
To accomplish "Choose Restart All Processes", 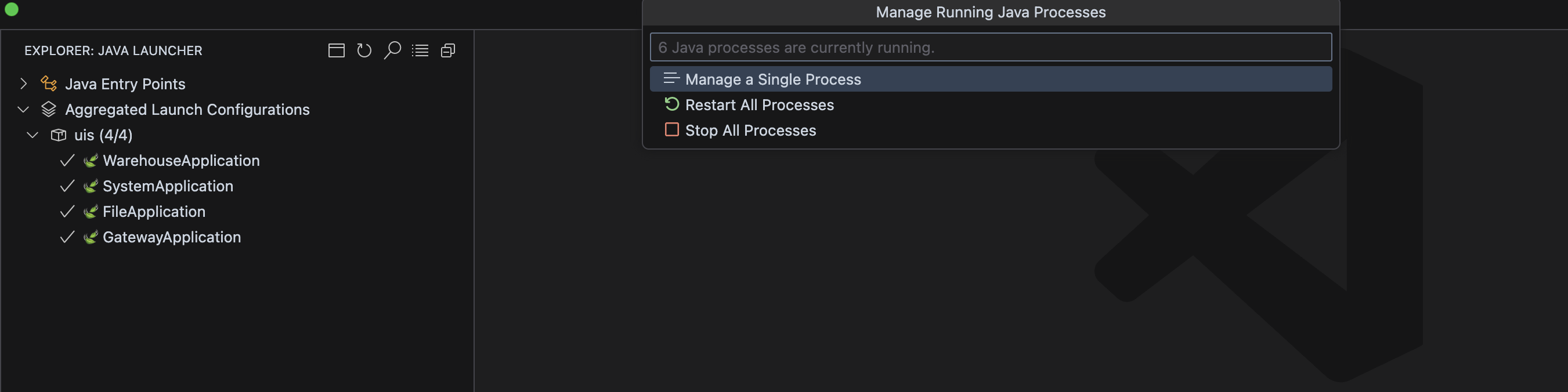I will 991,105.
